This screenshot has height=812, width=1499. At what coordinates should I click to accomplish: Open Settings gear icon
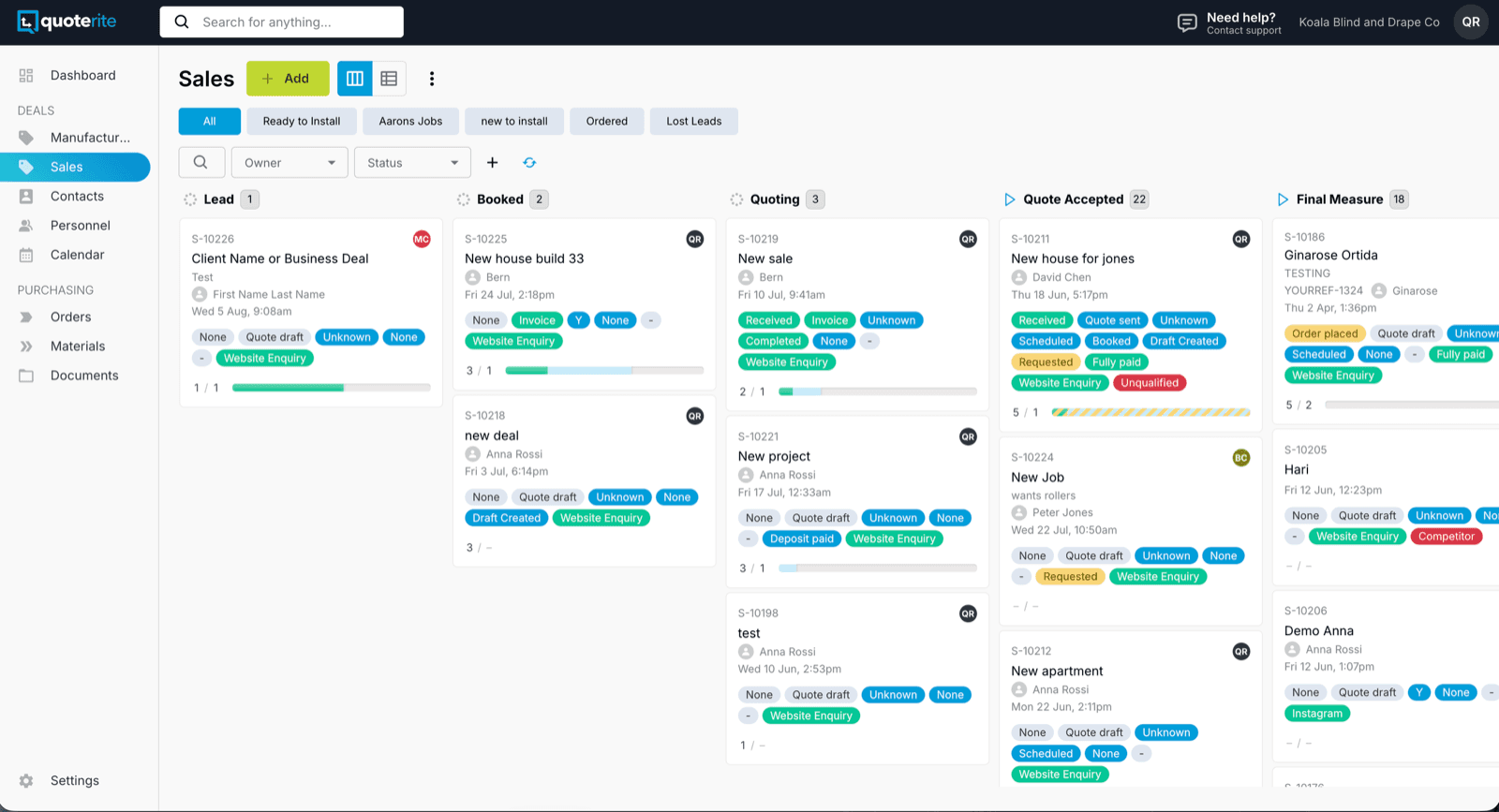point(26,781)
